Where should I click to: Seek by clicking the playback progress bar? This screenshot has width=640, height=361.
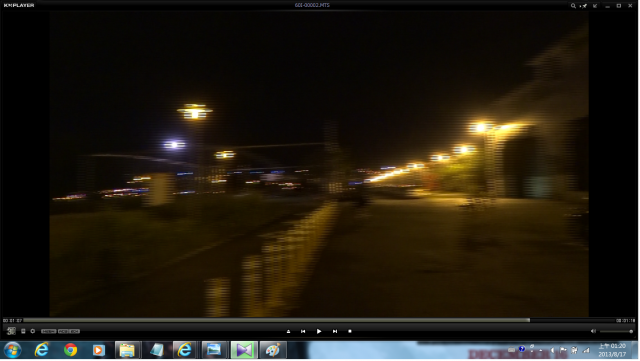pos(319,321)
